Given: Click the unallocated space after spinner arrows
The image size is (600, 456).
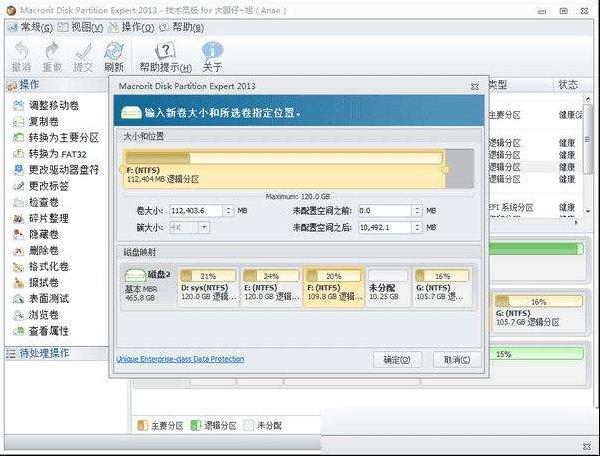Looking at the screenshot, I should [x=417, y=227].
